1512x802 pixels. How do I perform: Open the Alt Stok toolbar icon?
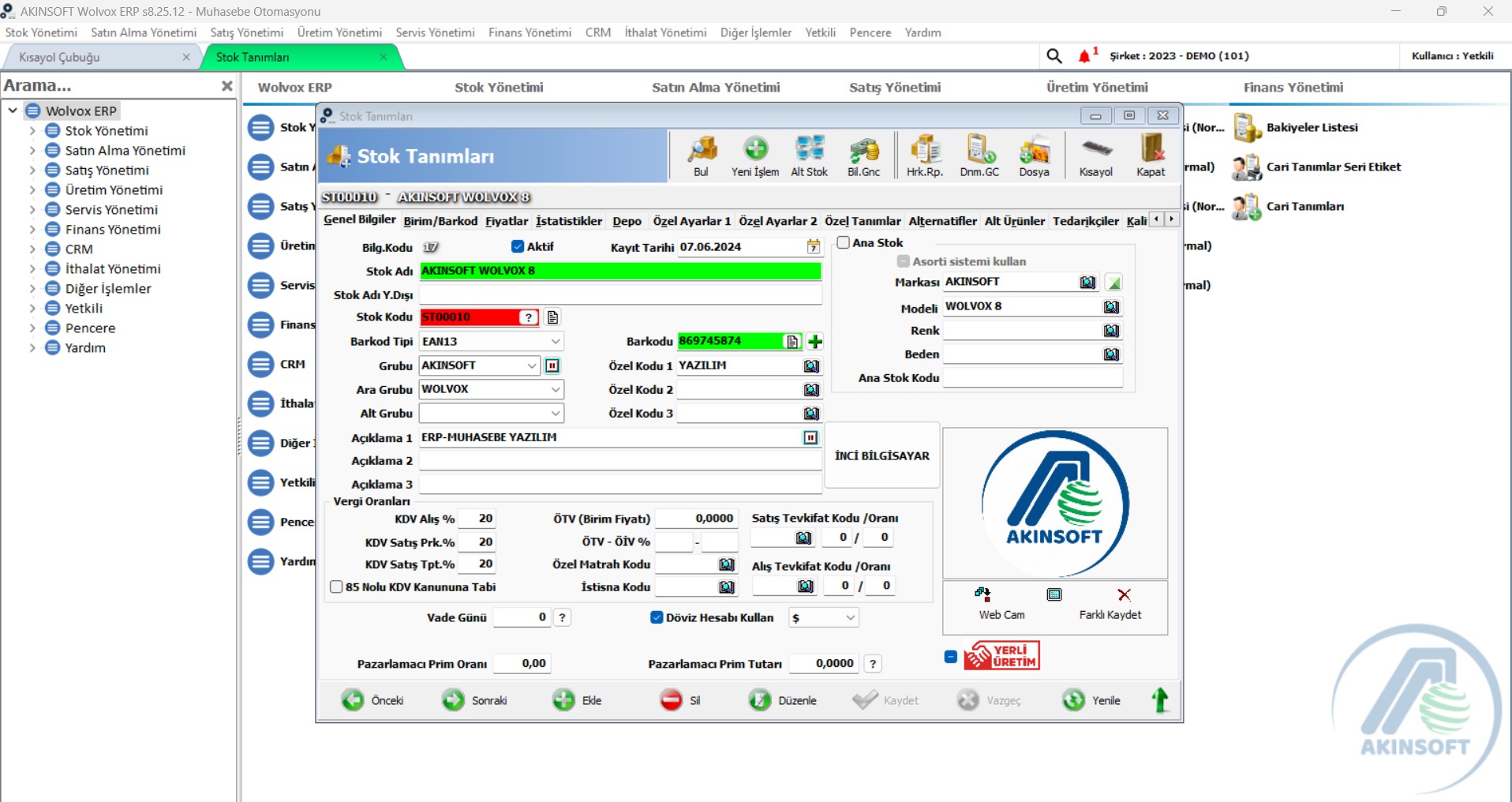[x=810, y=156]
